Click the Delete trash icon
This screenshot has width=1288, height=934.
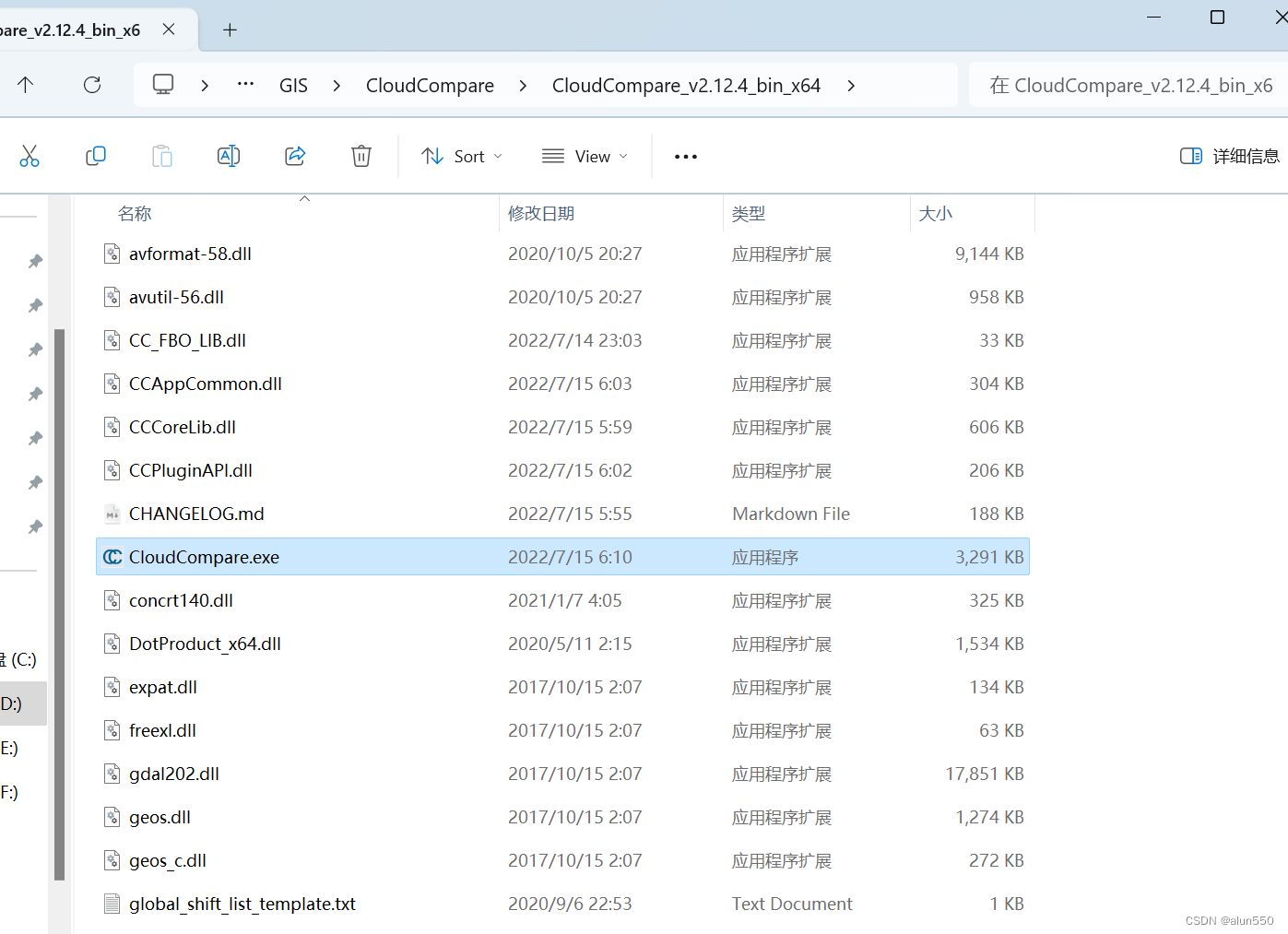pos(361,156)
